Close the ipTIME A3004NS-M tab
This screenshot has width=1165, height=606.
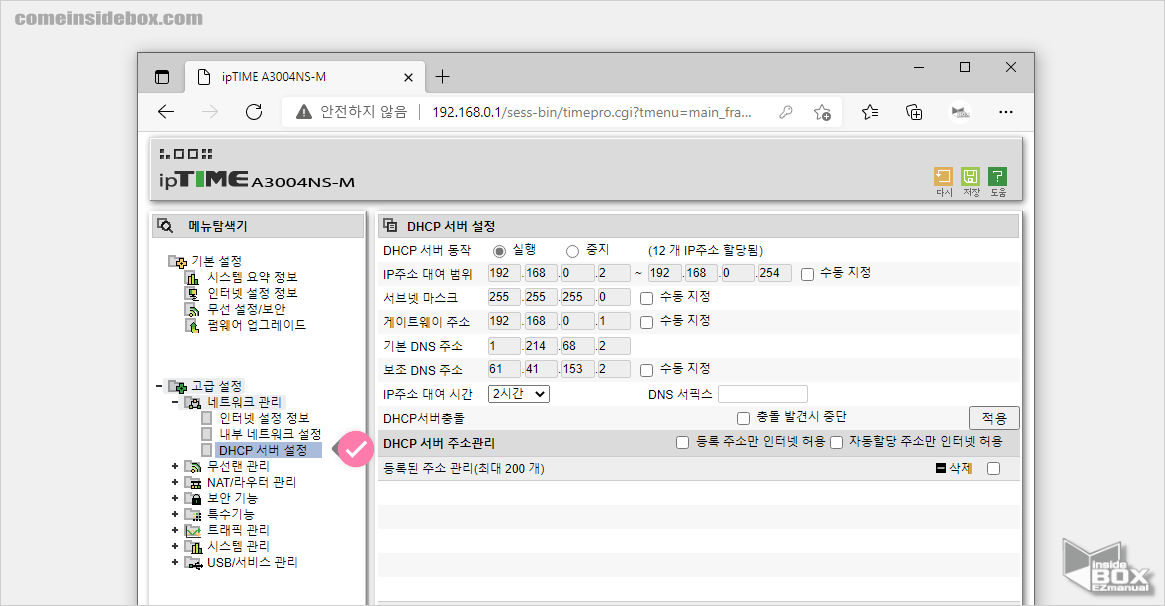[x=408, y=77]
